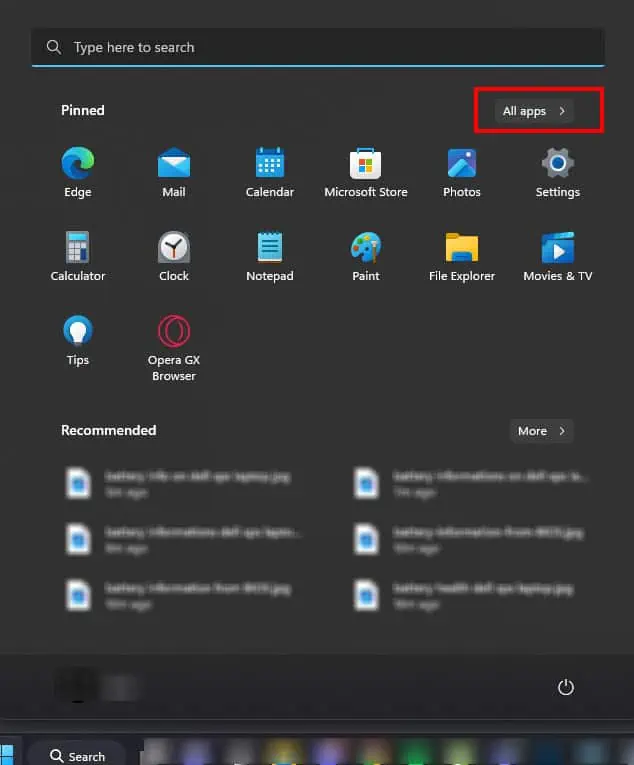This screenshot has height=765, width=634.
Task: Open the Calendar app
Action: point(269,172)
